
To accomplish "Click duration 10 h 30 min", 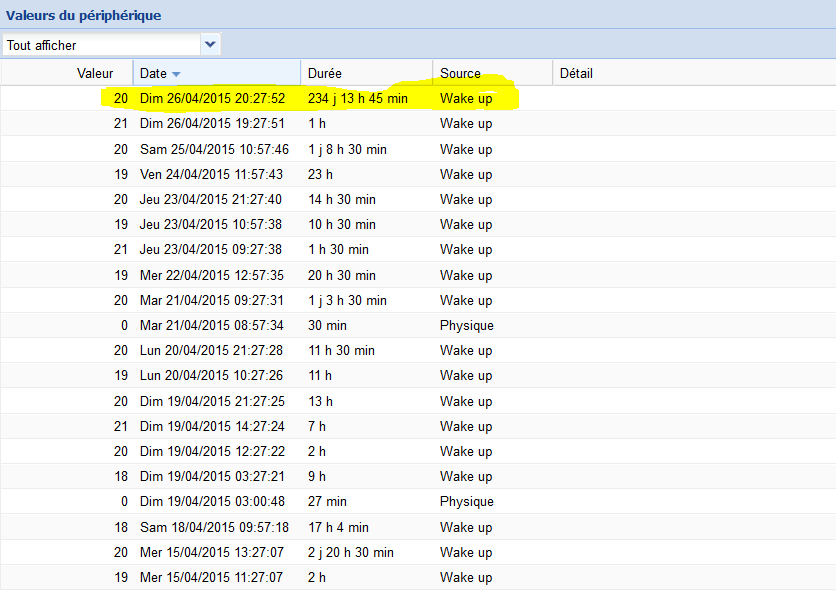I will (342, 224).
